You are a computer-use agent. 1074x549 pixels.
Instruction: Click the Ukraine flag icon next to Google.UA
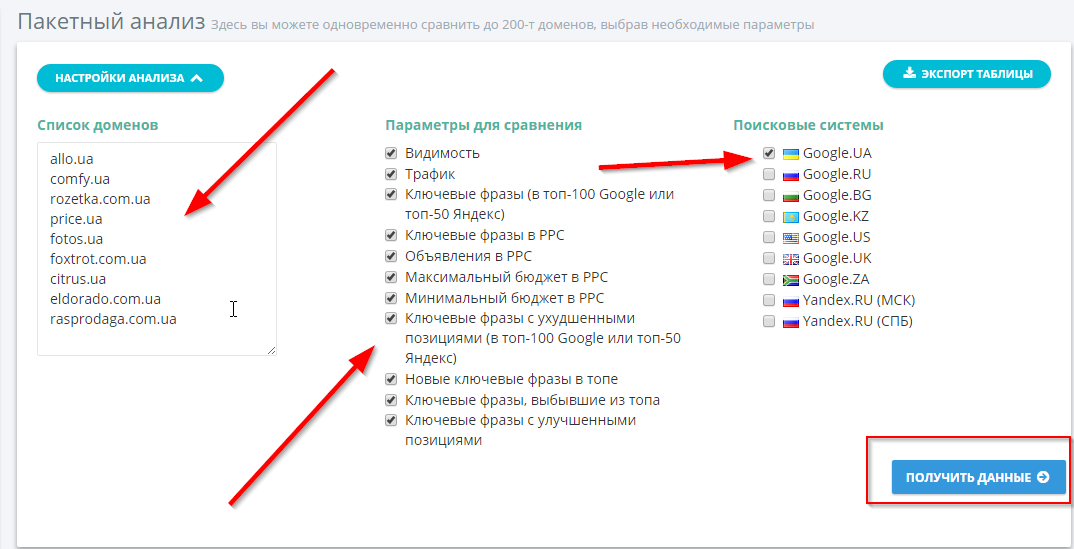tap(791, 154)
